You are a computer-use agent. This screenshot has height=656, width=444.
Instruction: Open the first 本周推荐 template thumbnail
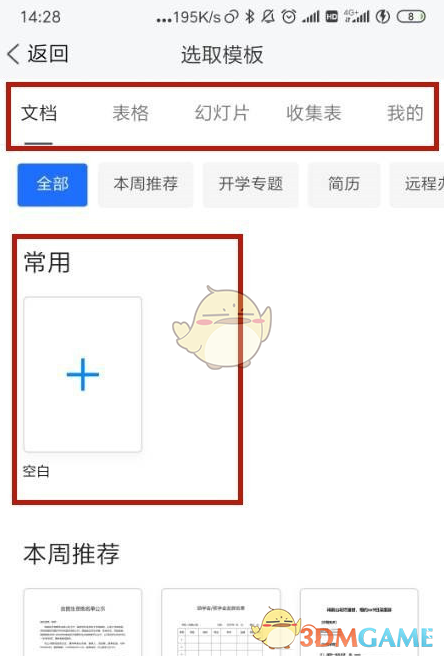83,622
